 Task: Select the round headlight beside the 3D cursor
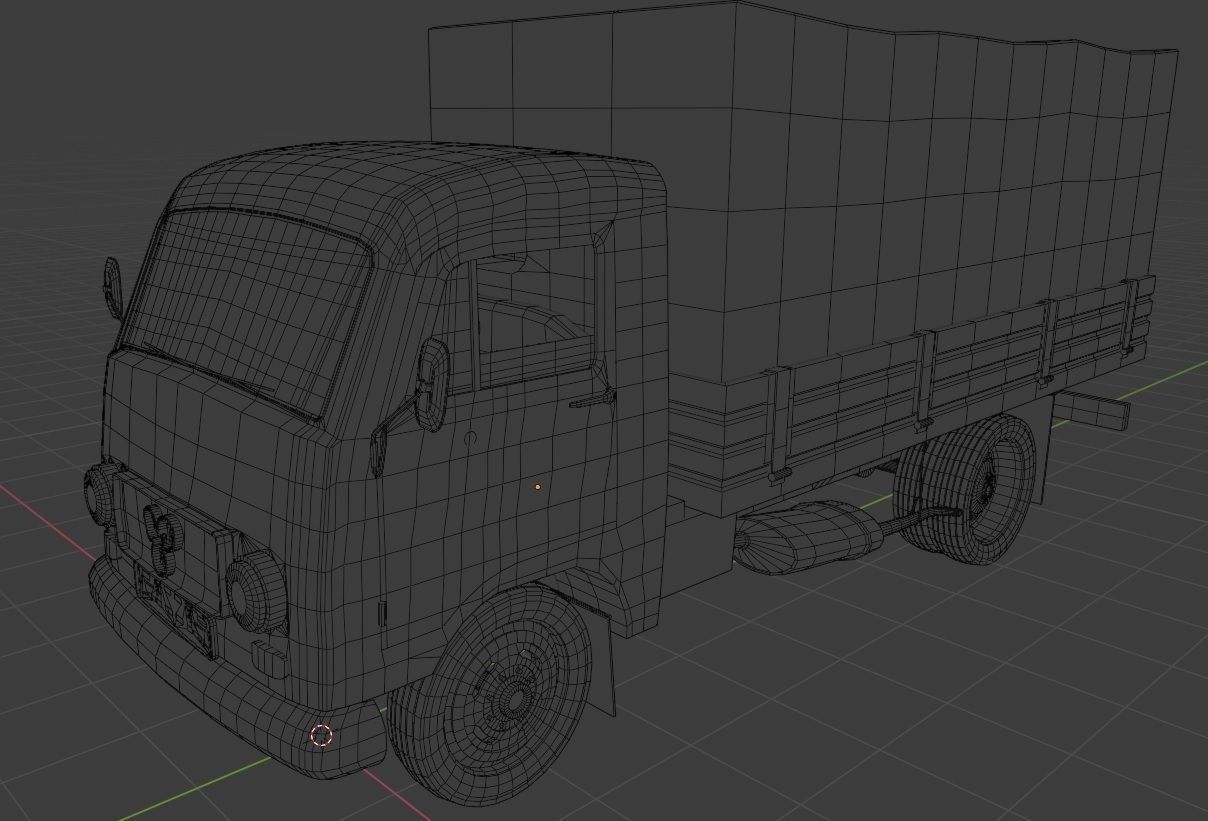(x=257, y=593)
